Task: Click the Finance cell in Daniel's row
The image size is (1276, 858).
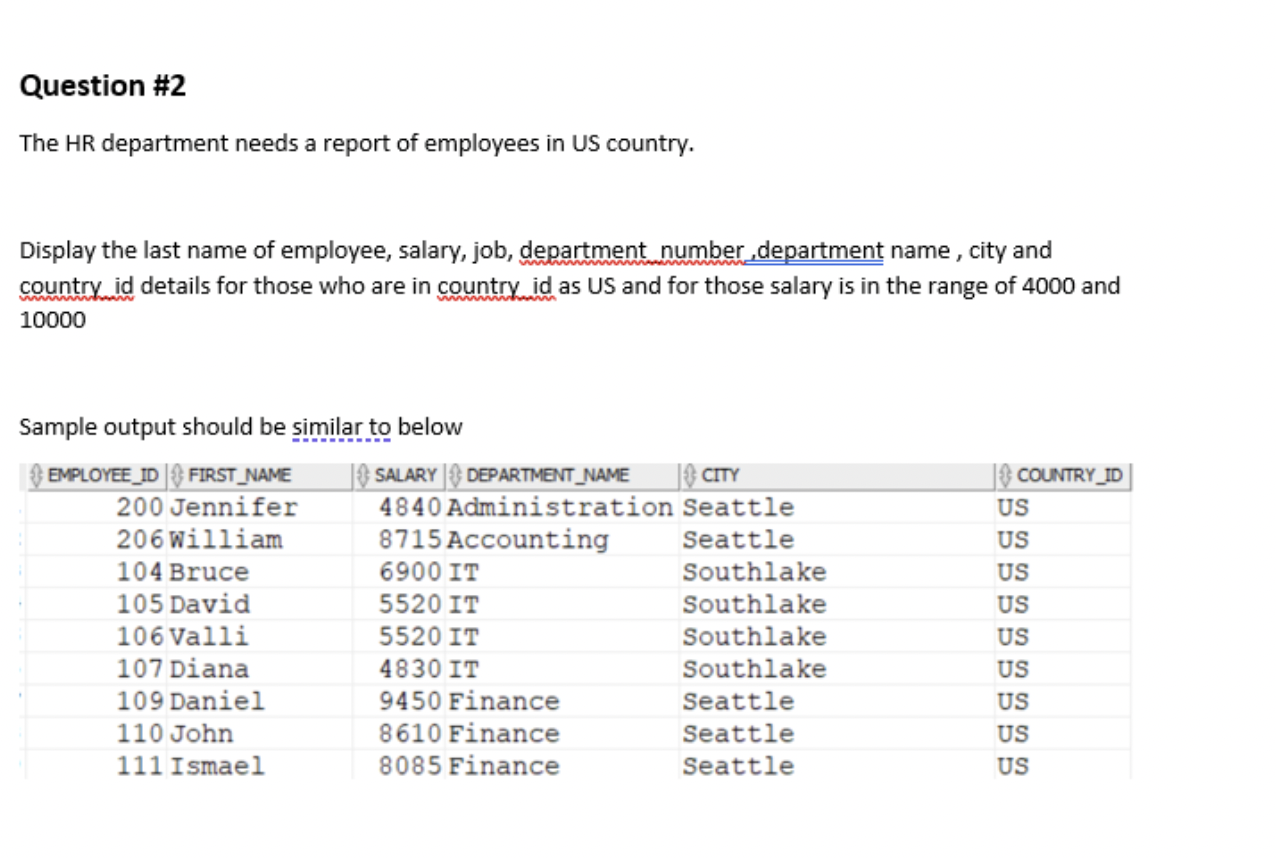Action: click(x=503, y=701)
